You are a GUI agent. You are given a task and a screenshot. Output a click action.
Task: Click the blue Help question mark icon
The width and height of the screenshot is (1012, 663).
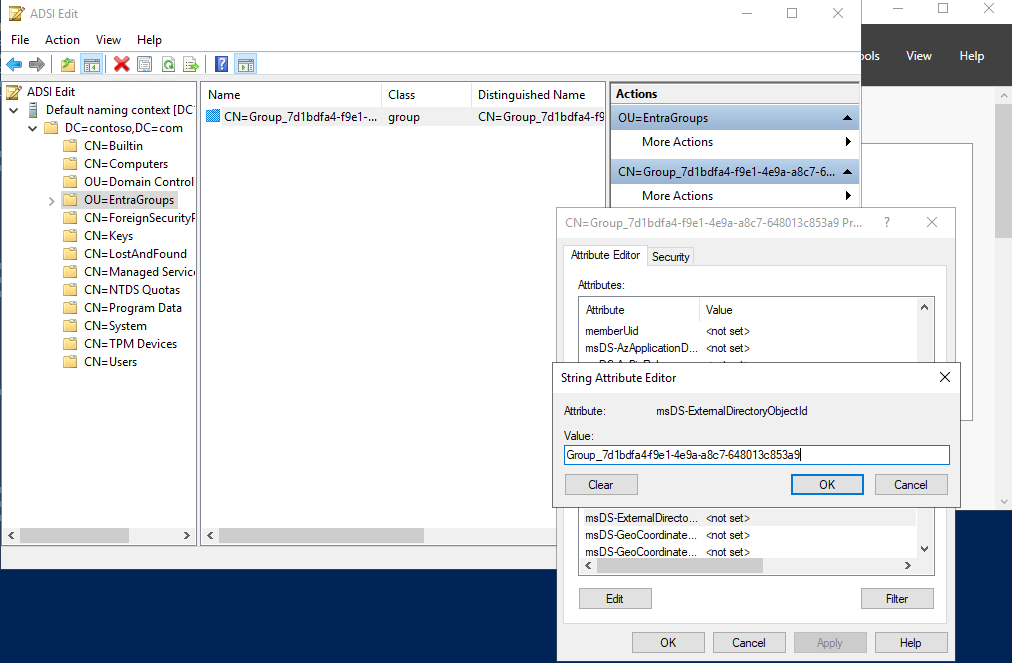point(222,65)
